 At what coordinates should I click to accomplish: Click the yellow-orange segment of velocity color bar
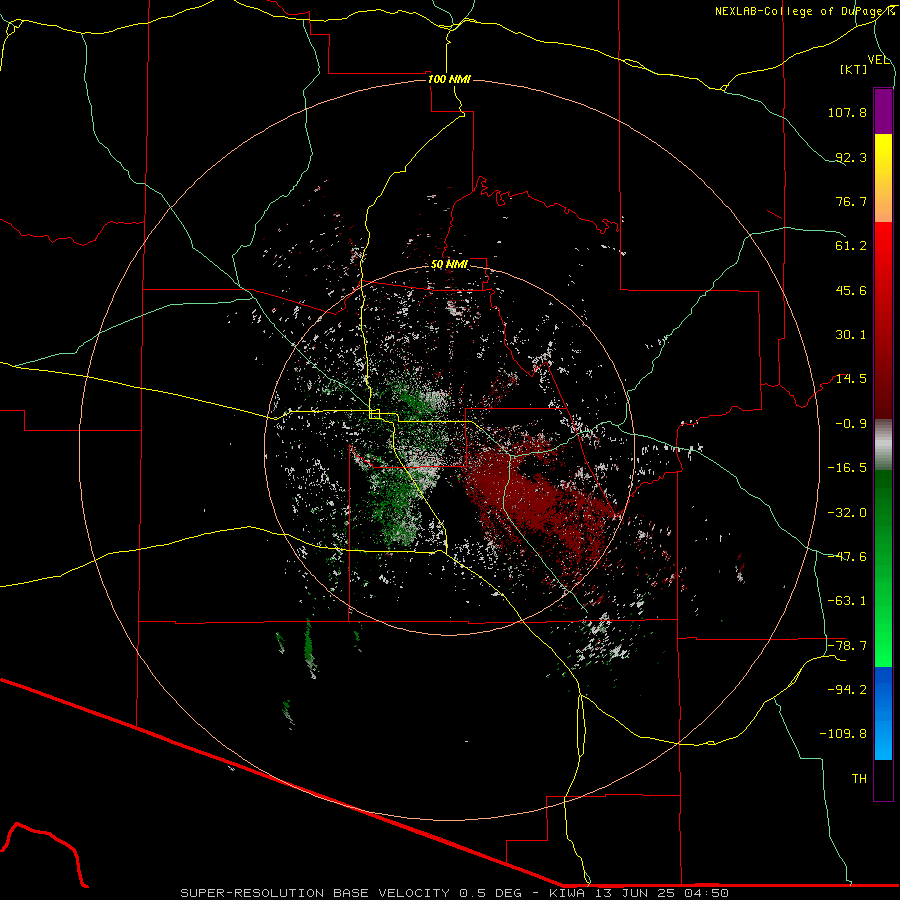pyautogui.click(x=883, y=178)
